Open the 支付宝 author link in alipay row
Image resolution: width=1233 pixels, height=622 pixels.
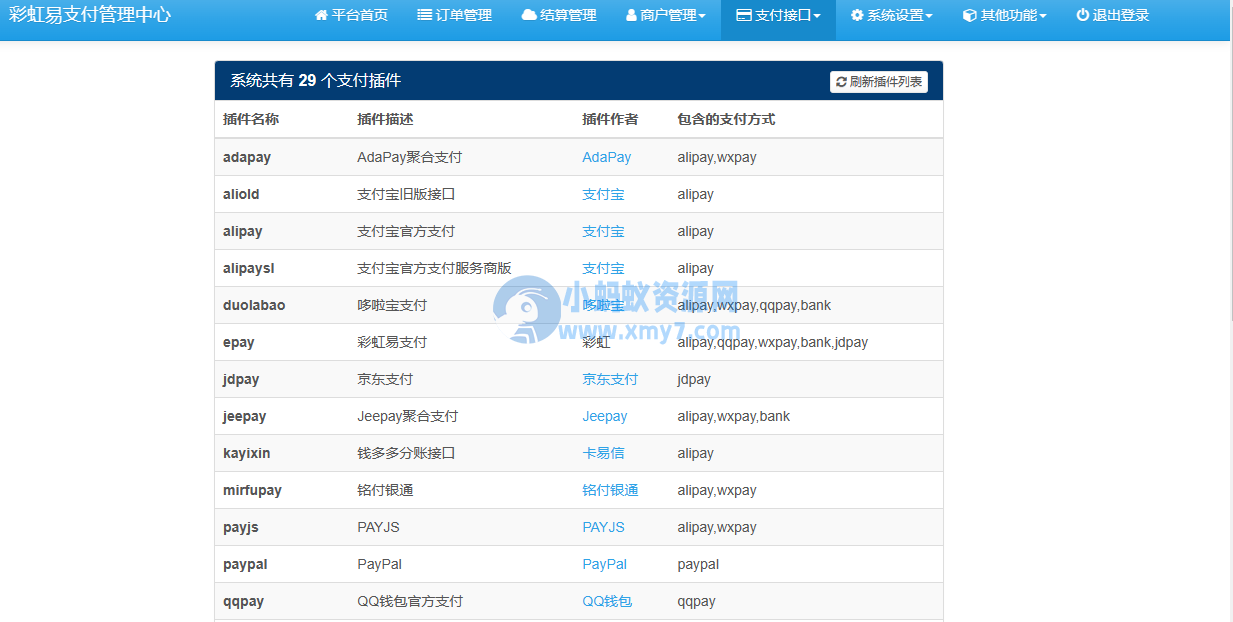point(603,231)
